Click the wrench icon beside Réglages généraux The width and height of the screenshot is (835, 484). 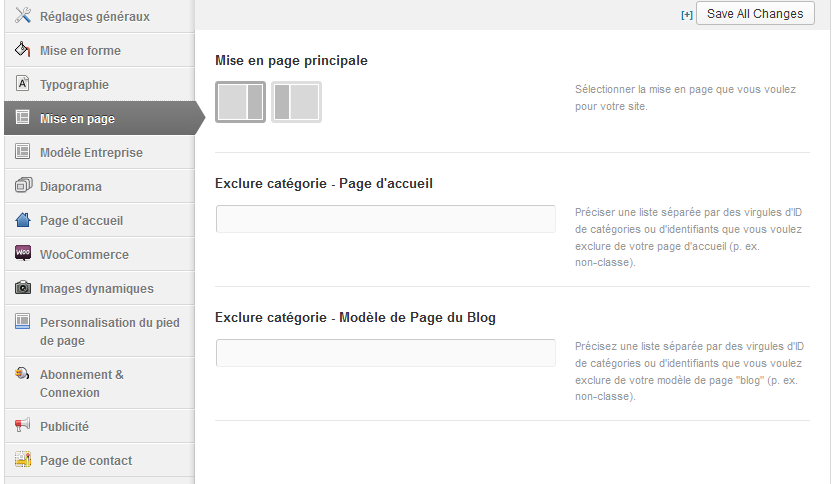(x=23, y=16)
